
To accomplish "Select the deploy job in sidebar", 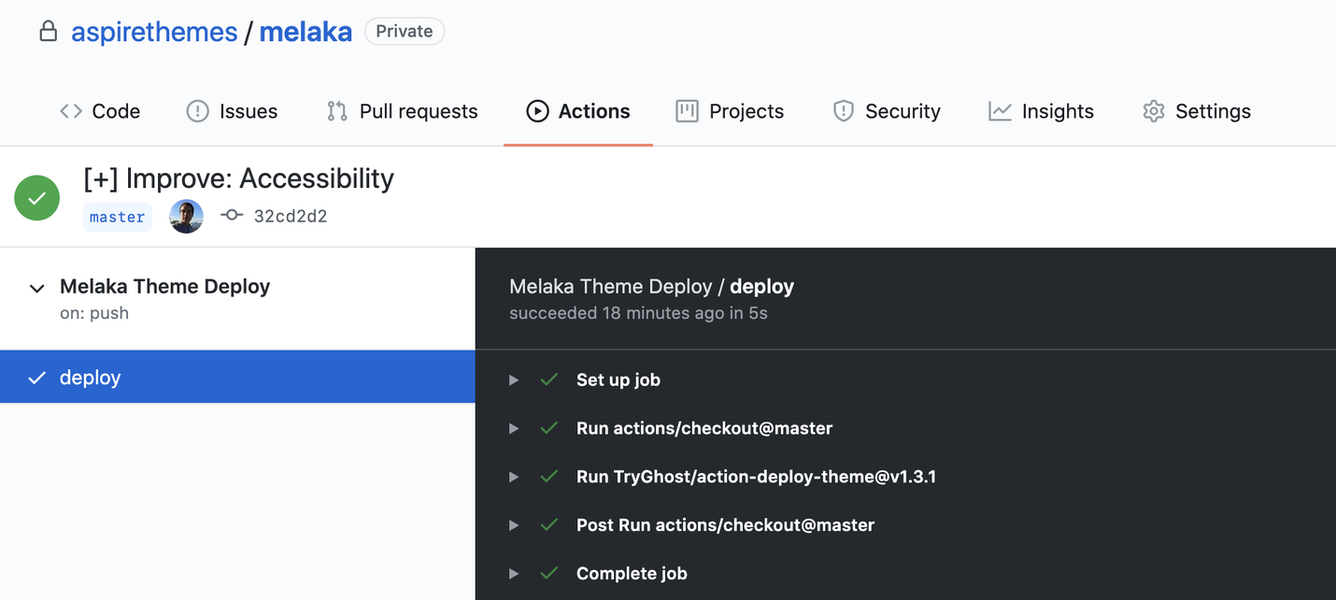I will 237,377.
